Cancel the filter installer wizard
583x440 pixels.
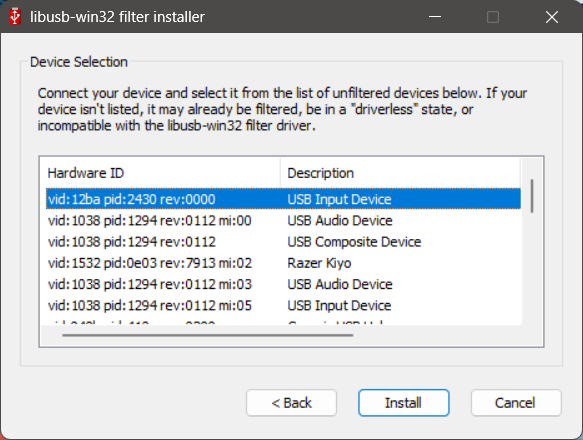(516, 402)
